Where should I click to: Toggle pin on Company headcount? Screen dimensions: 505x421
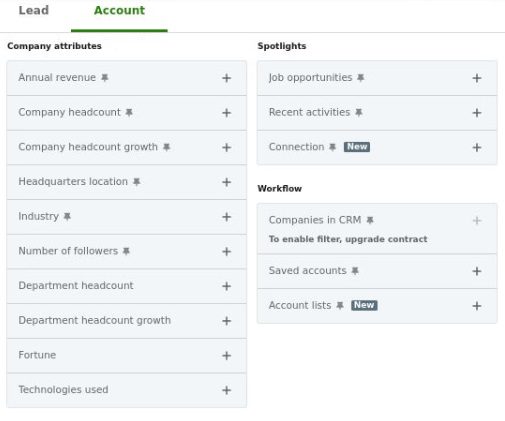129,112
